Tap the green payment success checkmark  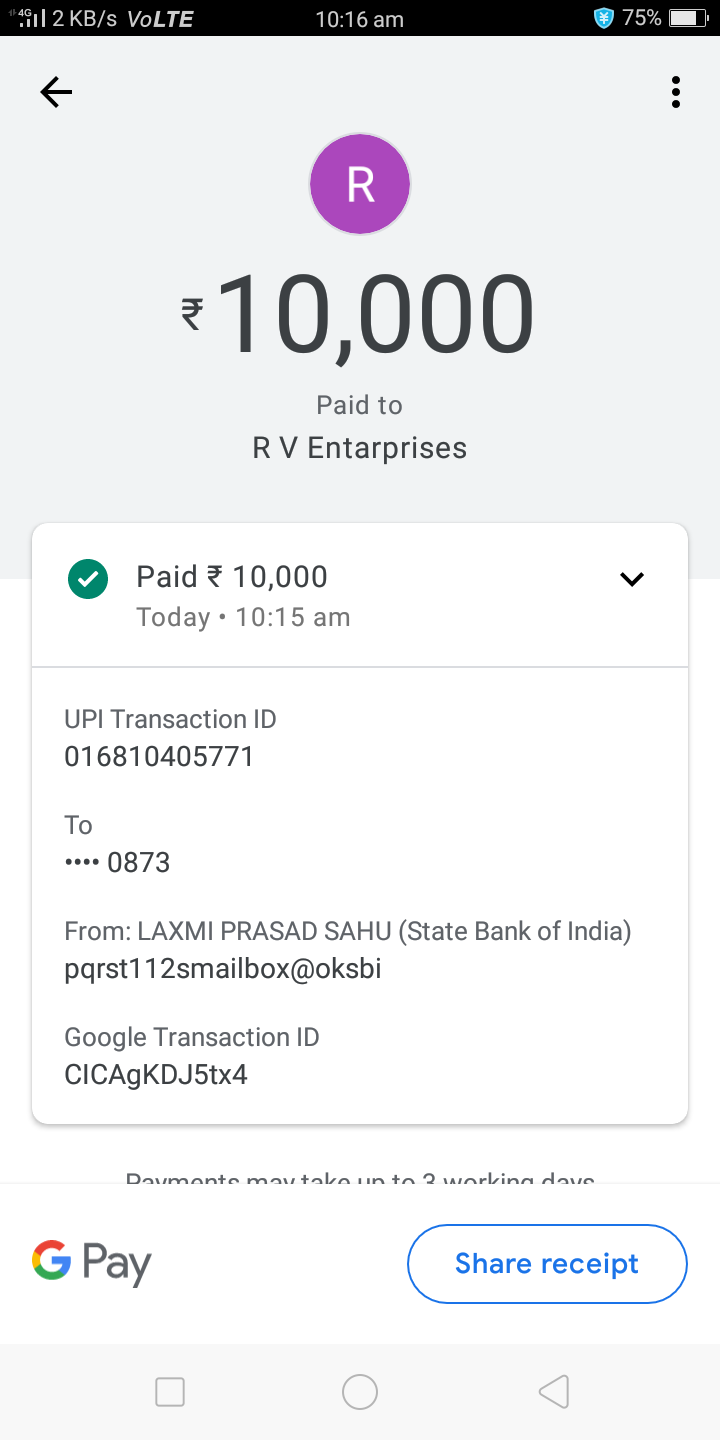coord(88,579)
